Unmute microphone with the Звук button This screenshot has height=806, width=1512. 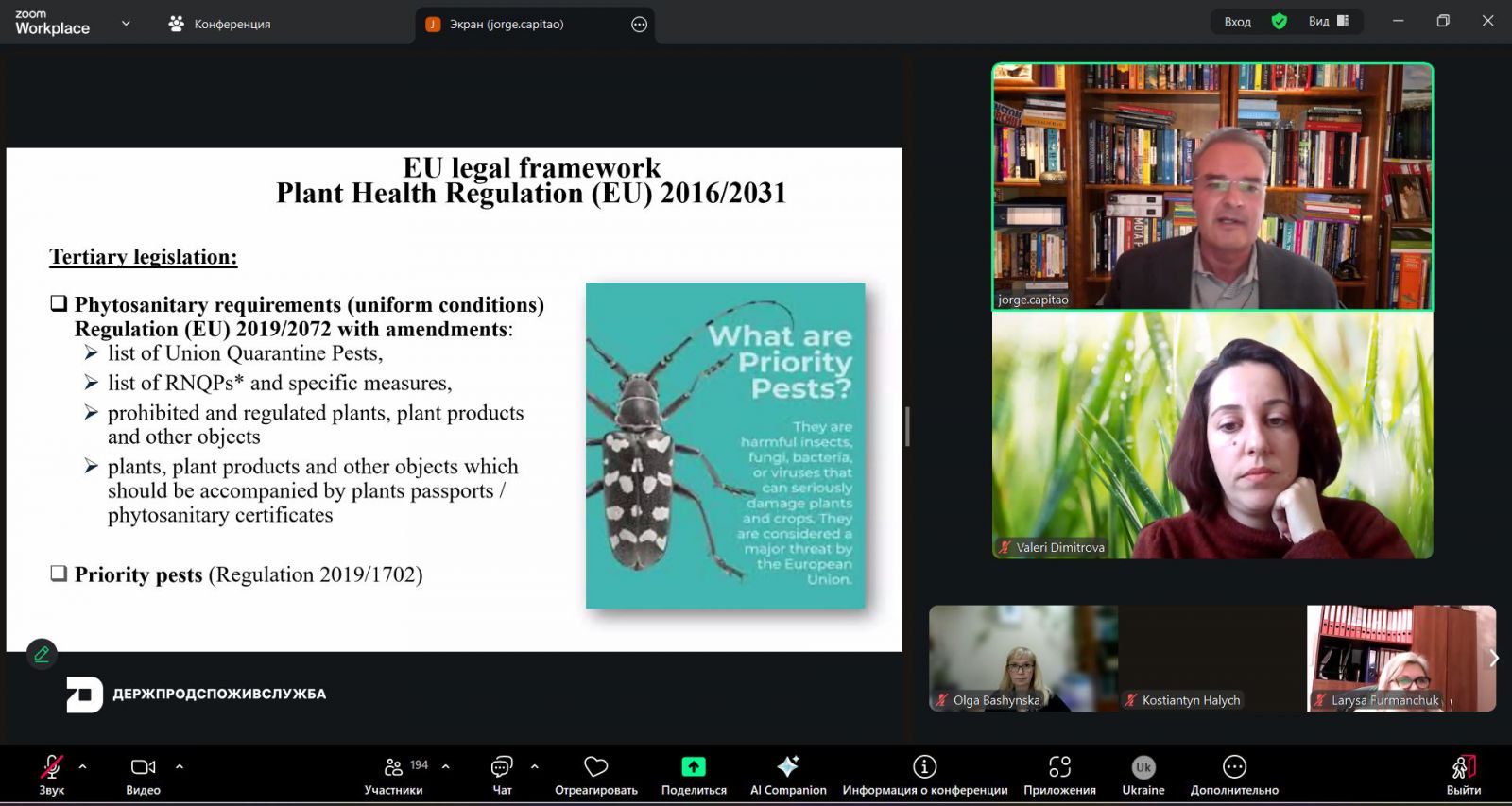52,766
